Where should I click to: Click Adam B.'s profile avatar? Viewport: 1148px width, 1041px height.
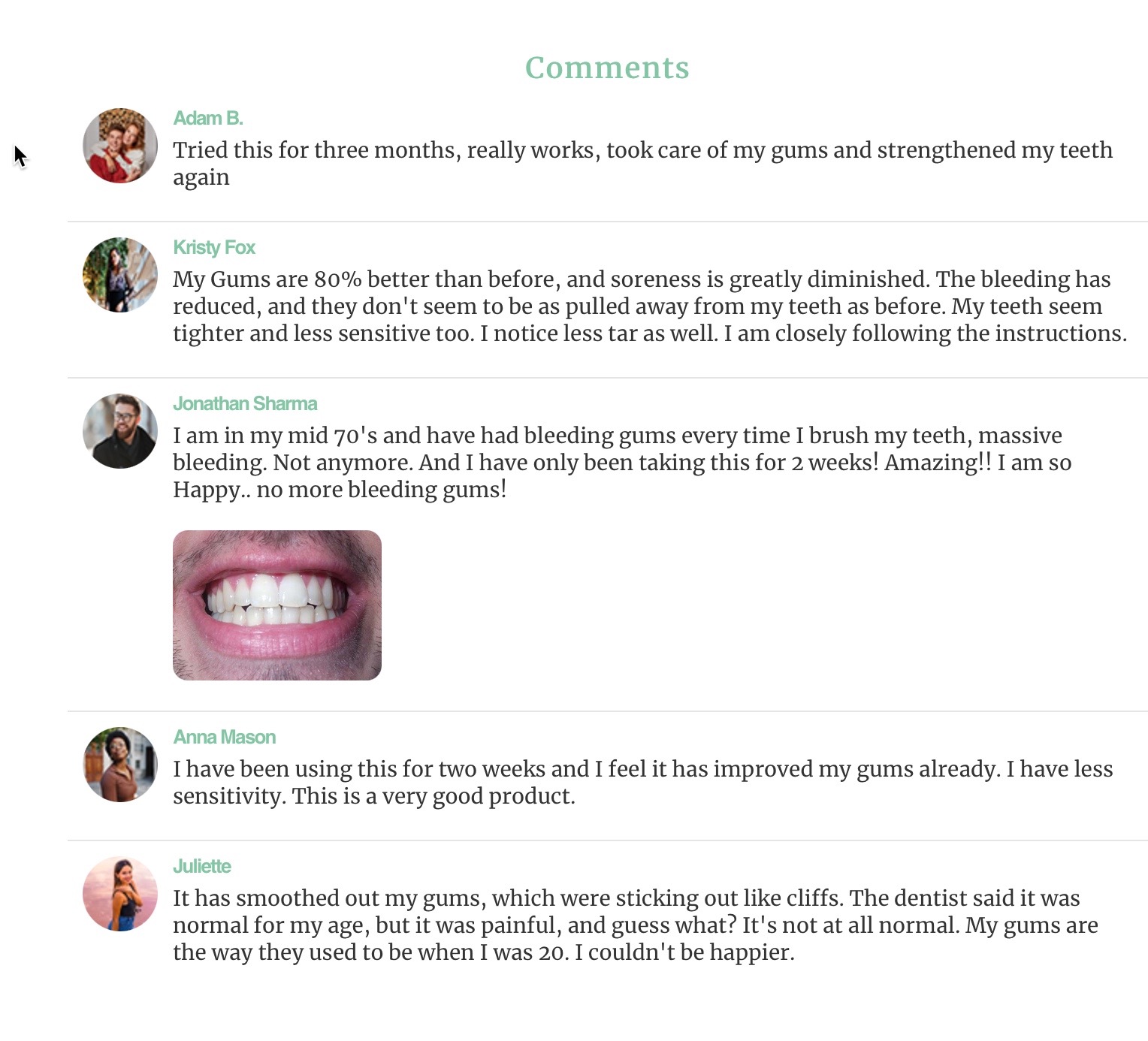coord(120,146)
